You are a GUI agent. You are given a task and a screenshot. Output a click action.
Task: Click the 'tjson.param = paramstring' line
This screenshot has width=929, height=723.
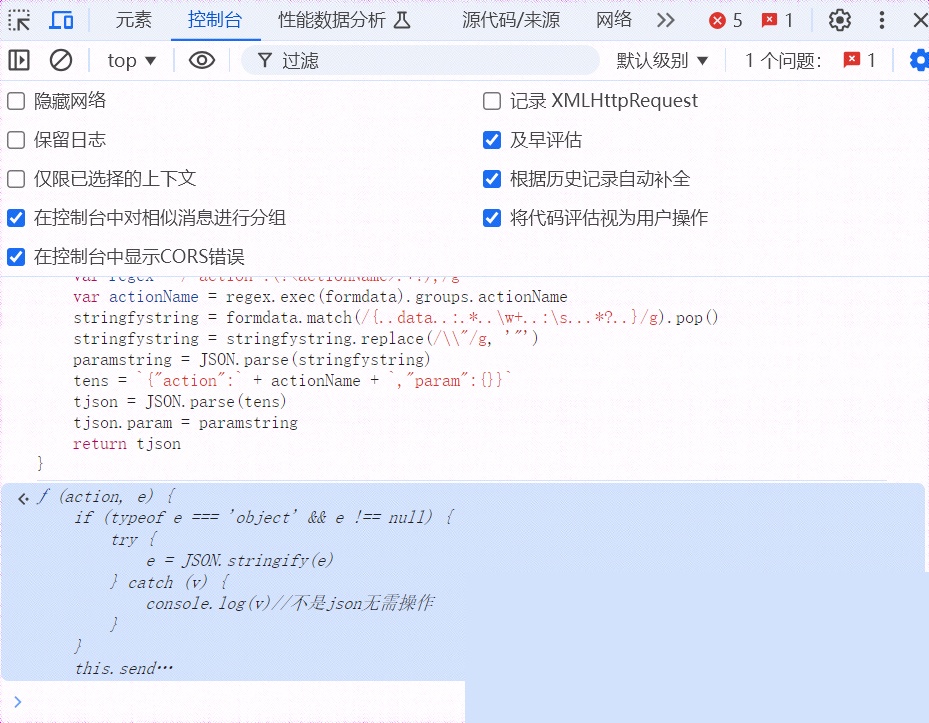(185, 423)
